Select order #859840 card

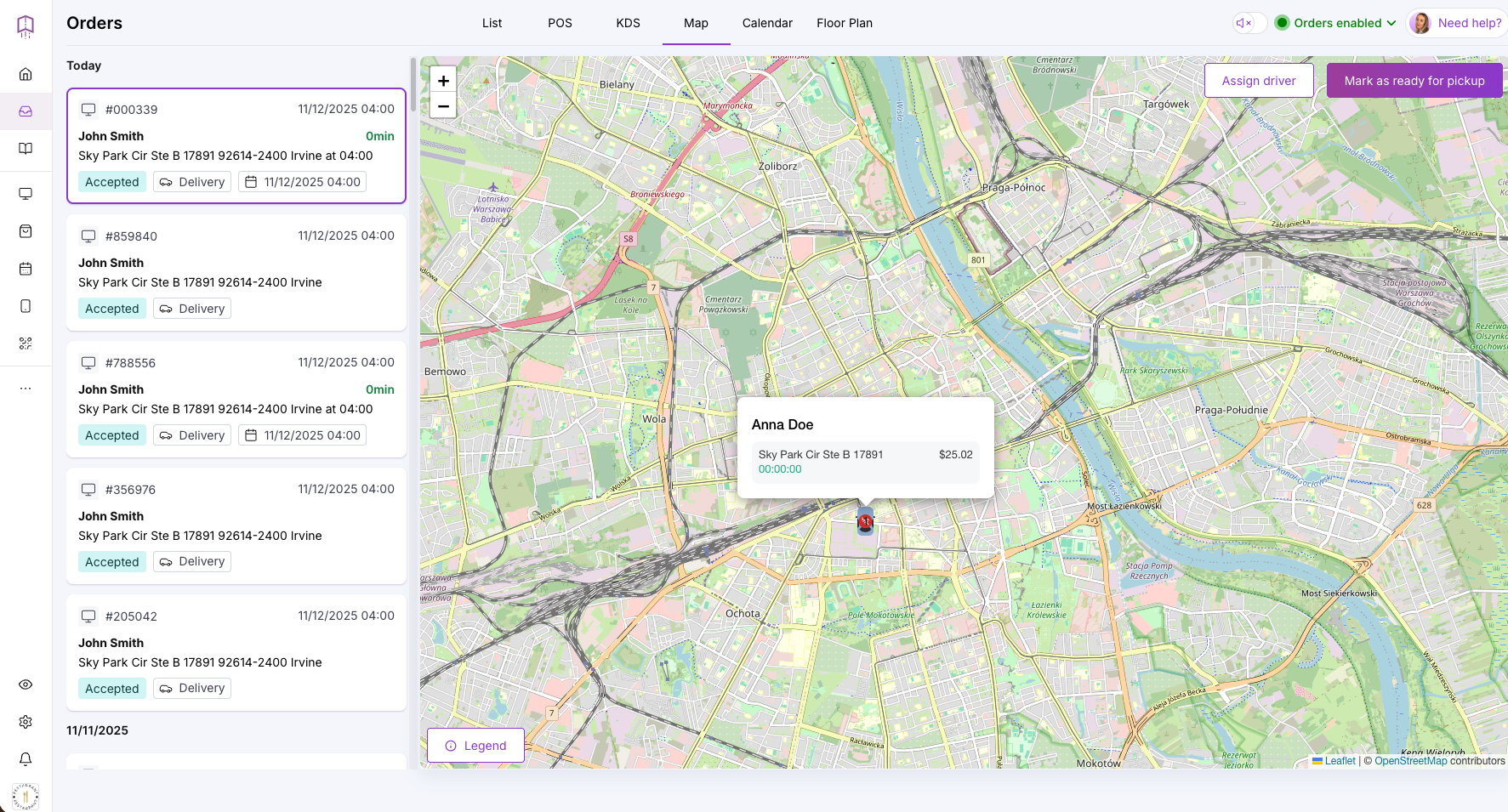(x=236, y=273)
